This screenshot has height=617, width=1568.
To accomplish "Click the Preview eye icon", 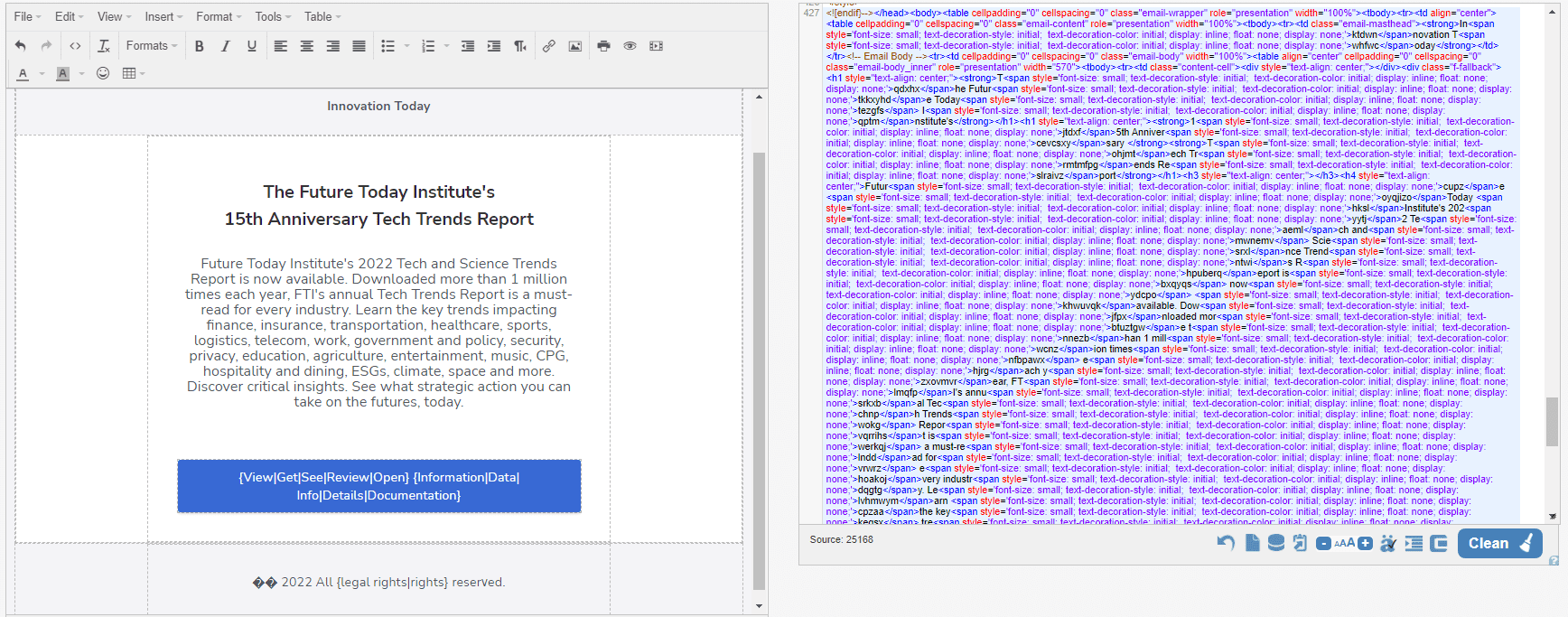I will click(x=630, y=46).
